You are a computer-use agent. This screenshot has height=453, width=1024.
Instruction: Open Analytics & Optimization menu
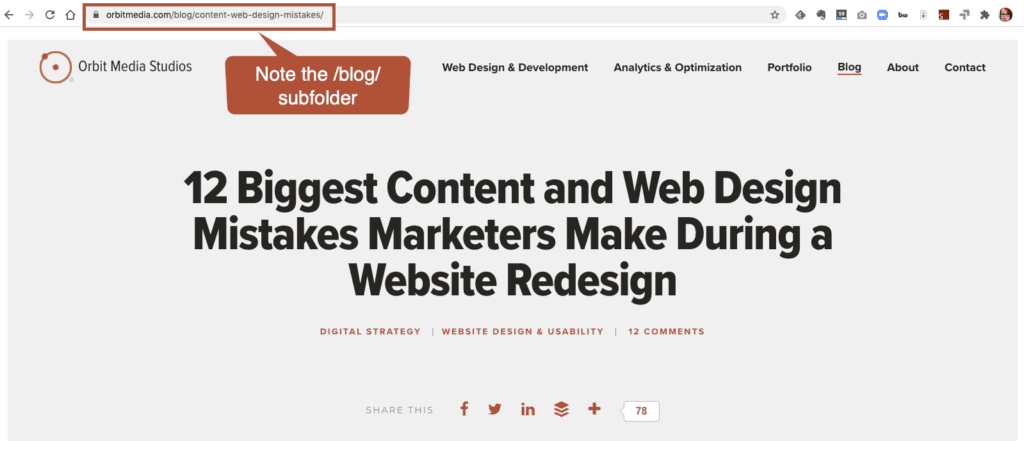point(677,67)
